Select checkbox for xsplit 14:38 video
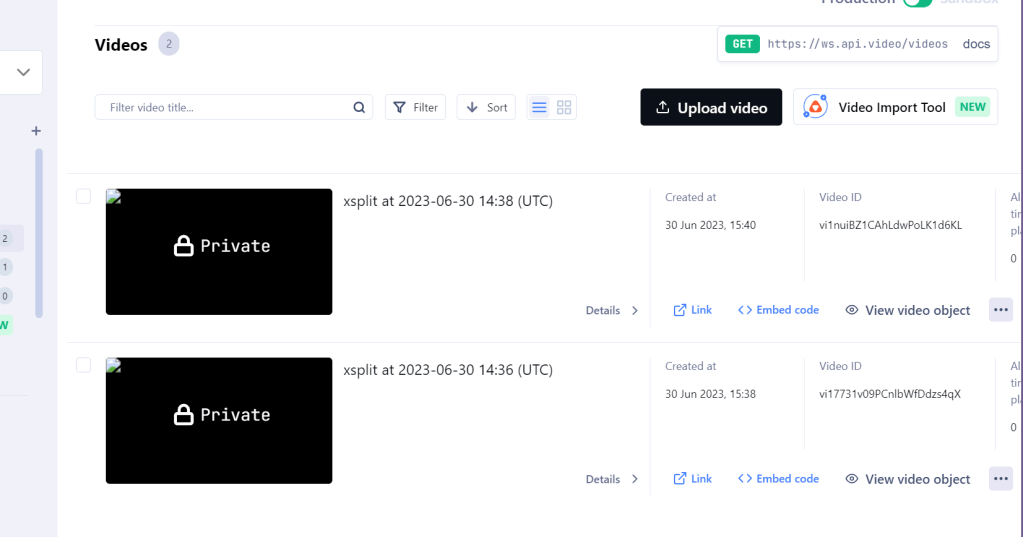This screenshot has width=1023, height=537. click(x=84, y=196)
